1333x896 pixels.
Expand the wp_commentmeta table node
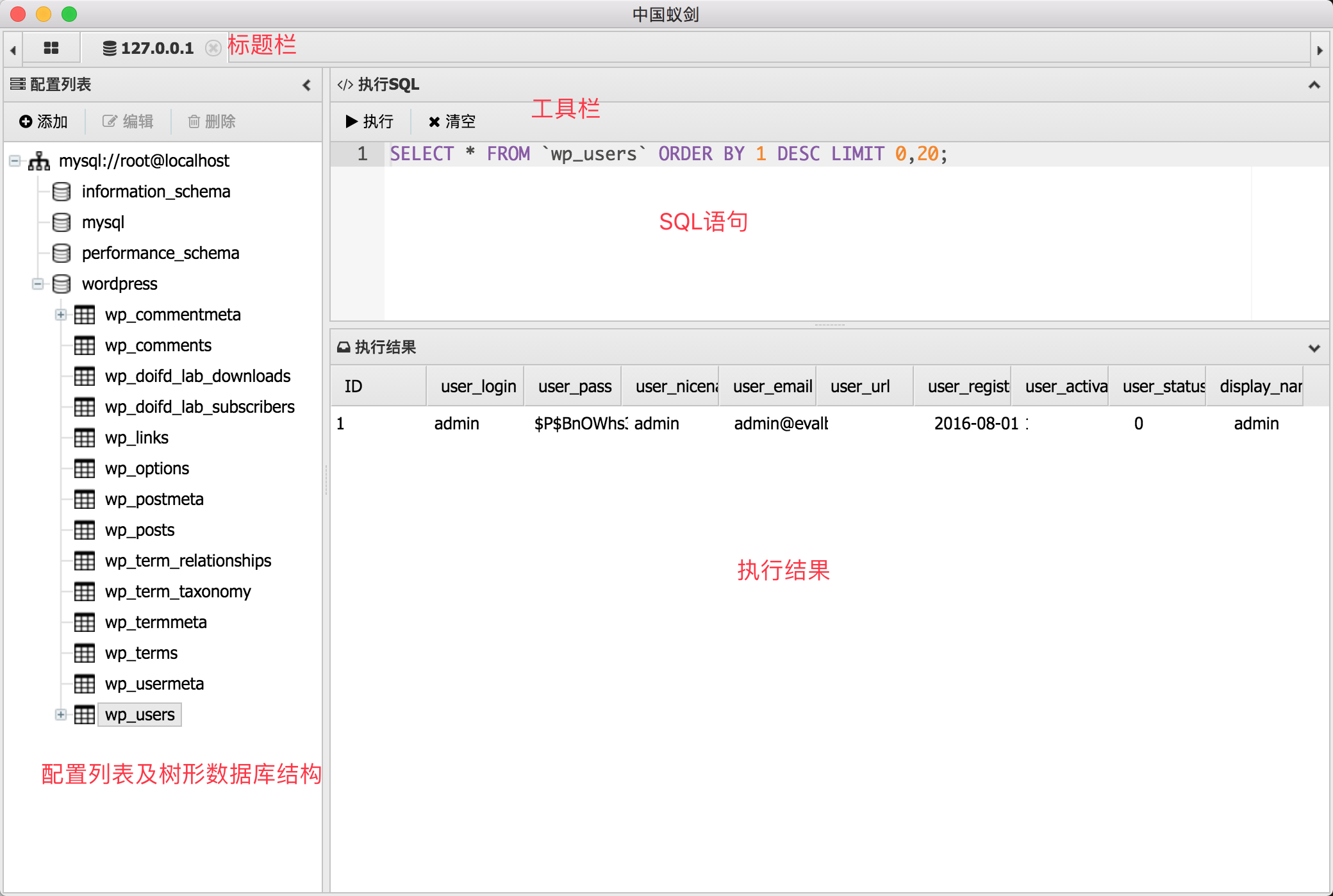(61, 315)
